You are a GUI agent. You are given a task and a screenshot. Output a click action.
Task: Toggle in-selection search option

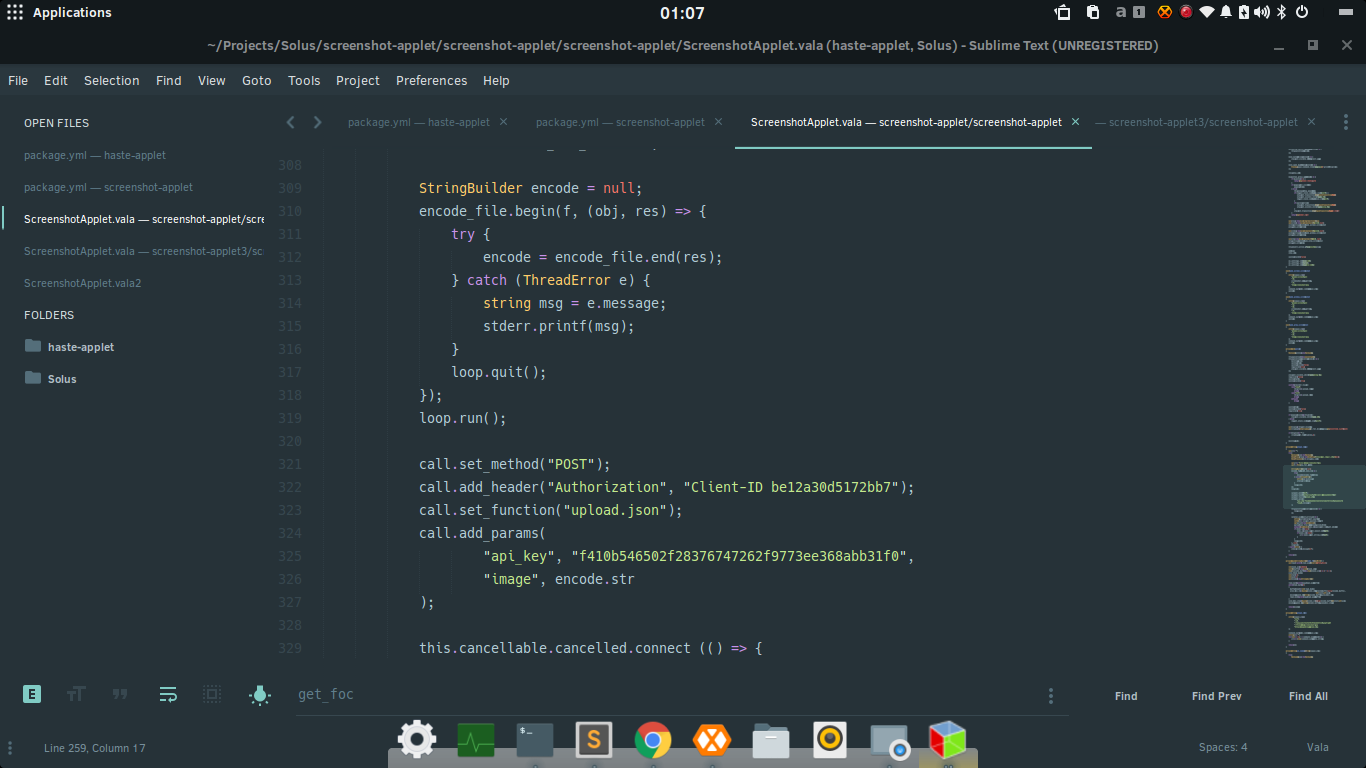coord(212,694)
